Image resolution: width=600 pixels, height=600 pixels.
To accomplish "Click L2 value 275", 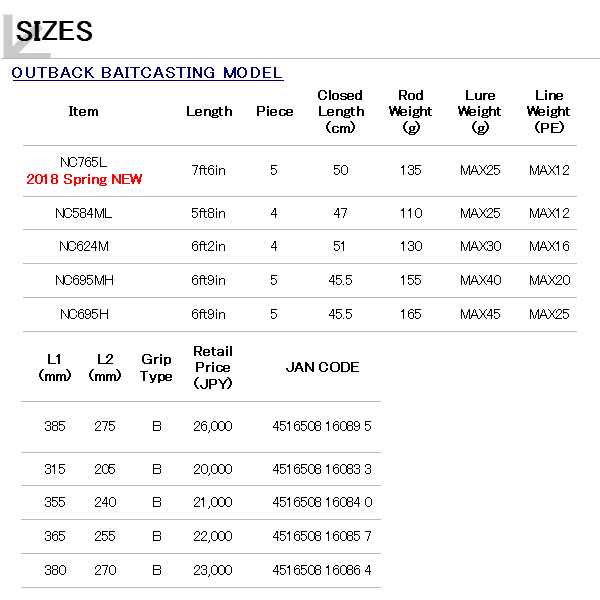I will click(105, 426).
